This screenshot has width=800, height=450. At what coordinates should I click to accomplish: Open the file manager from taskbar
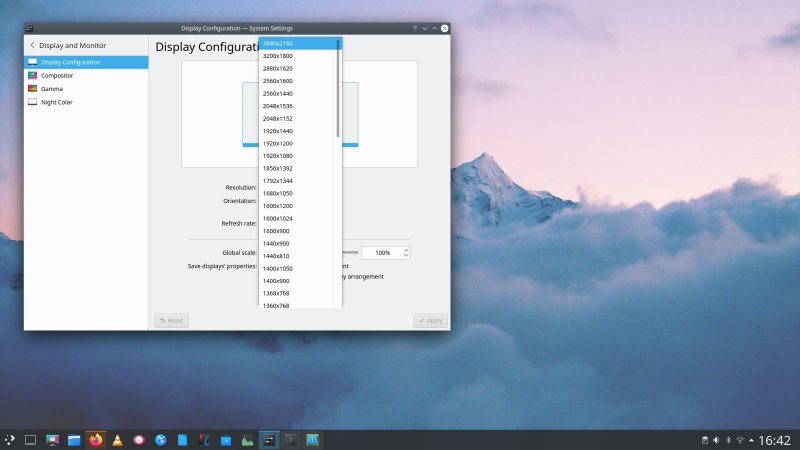74,439
